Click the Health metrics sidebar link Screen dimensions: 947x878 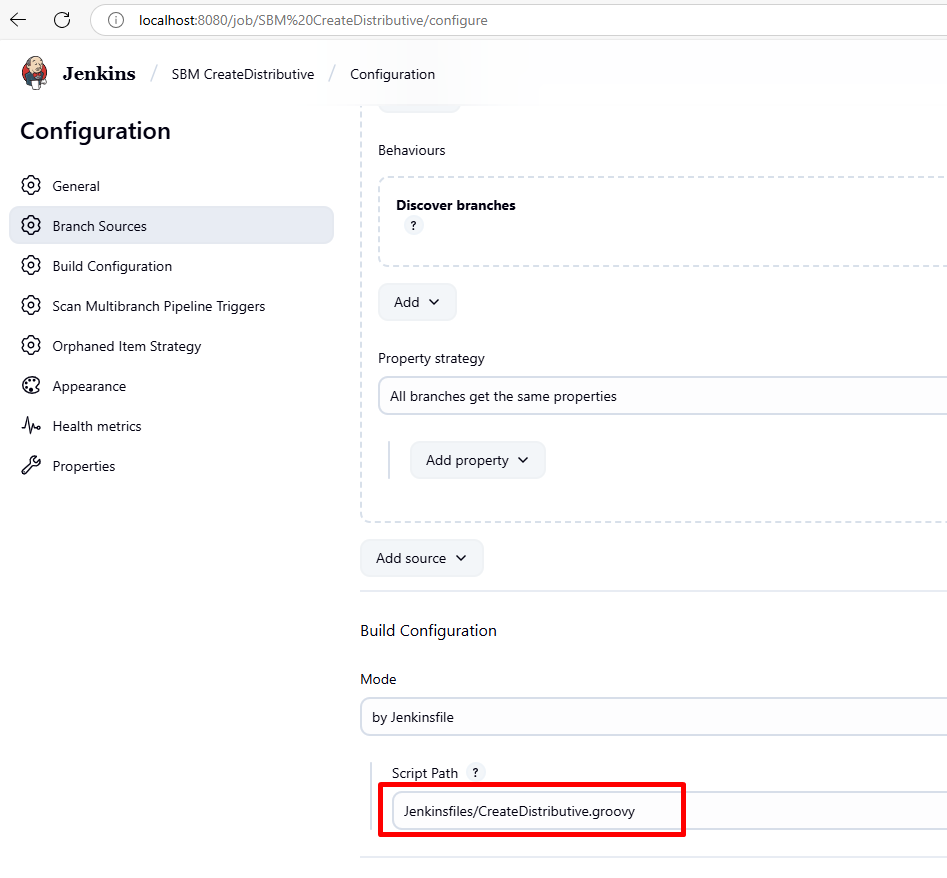(97, 426)
